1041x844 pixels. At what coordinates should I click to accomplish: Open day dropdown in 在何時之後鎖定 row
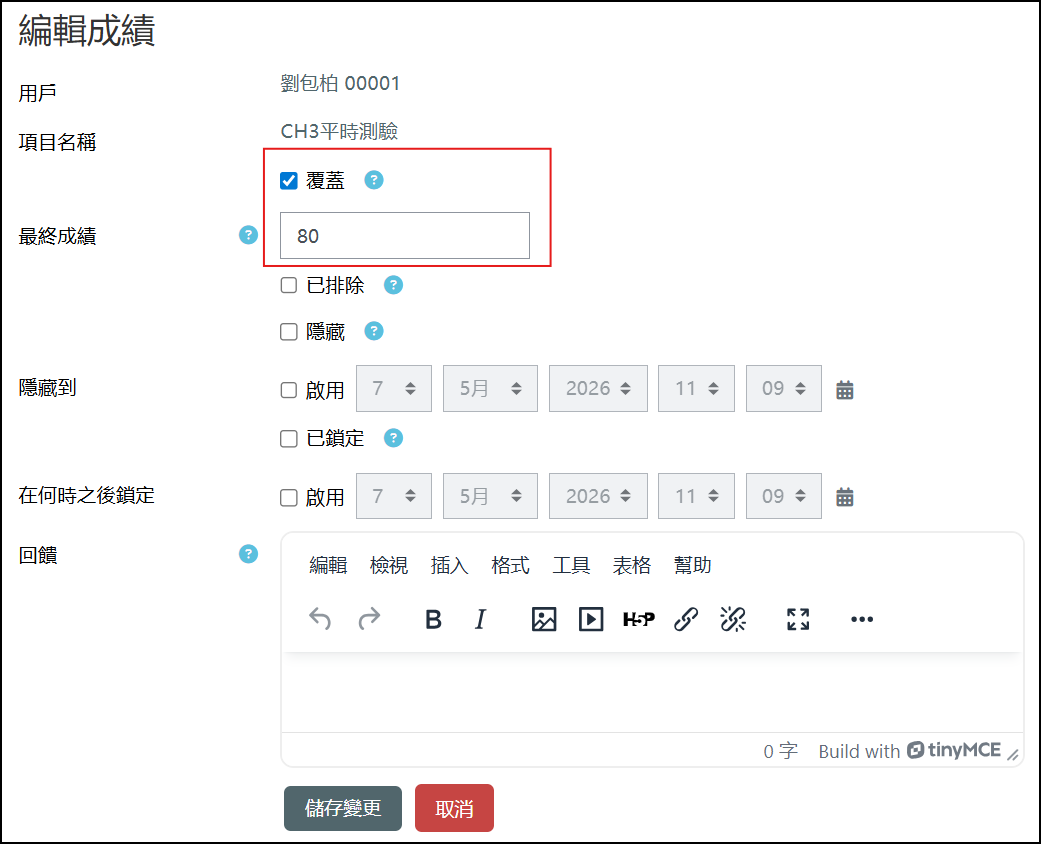pyautogui.click(x=394, y=496)
